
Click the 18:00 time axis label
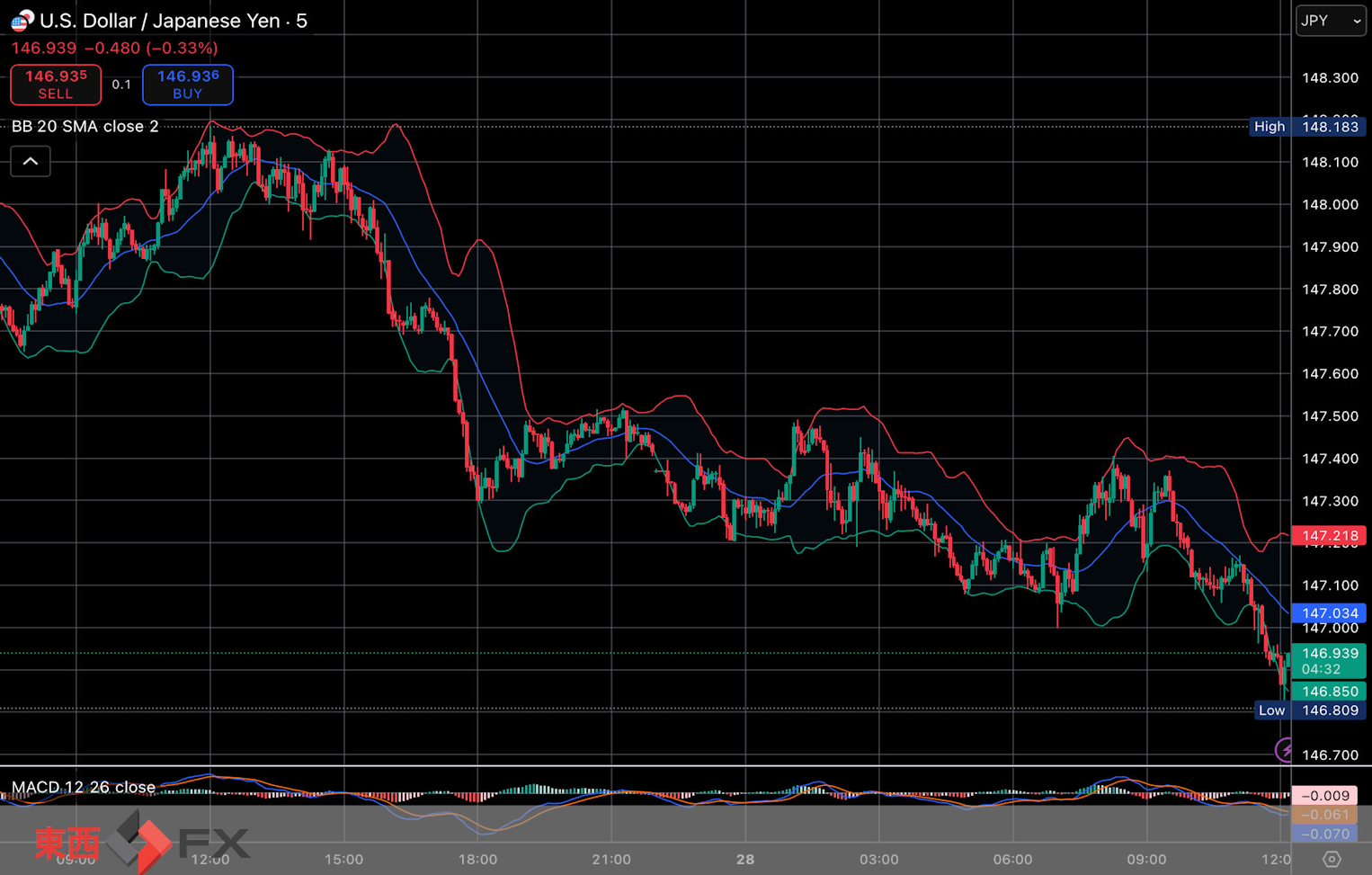[x=477, y=859]
